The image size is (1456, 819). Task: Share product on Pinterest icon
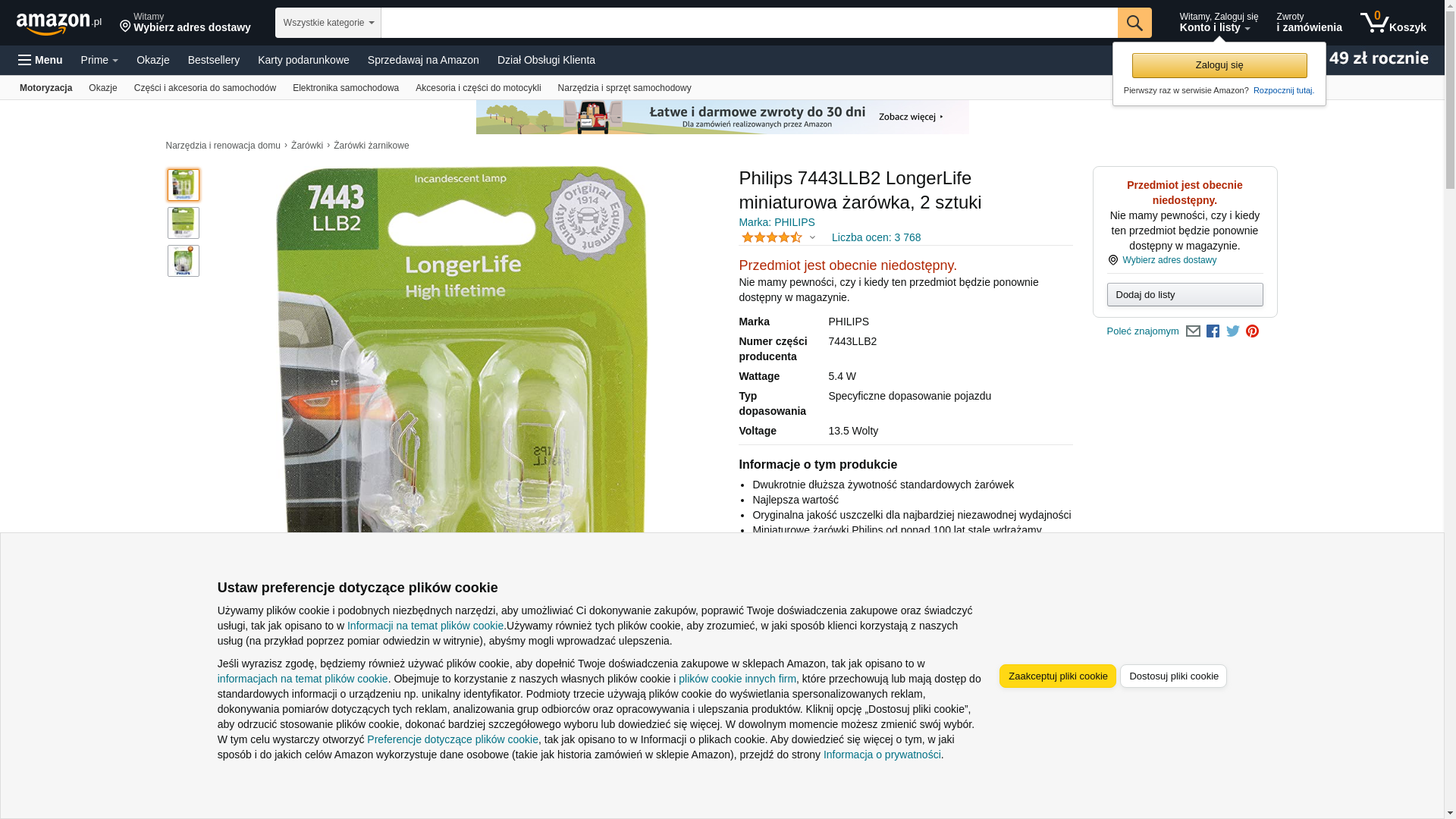[1253, 331]
